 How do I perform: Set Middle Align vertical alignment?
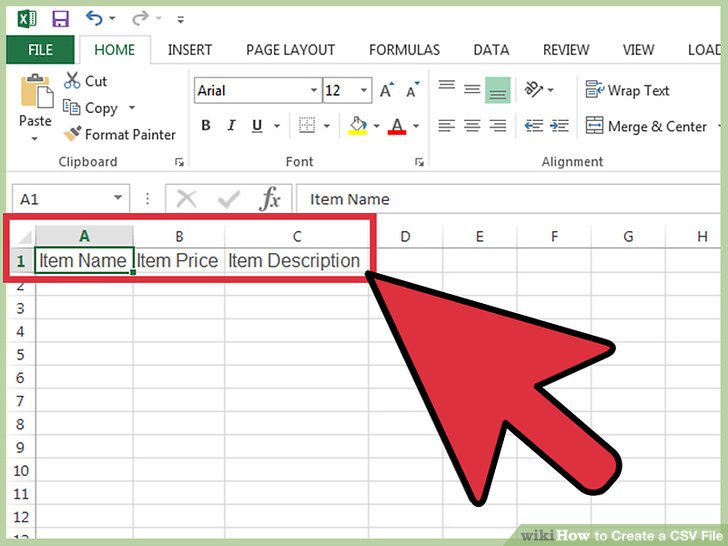pyautogui.click(x=472, y=90)
